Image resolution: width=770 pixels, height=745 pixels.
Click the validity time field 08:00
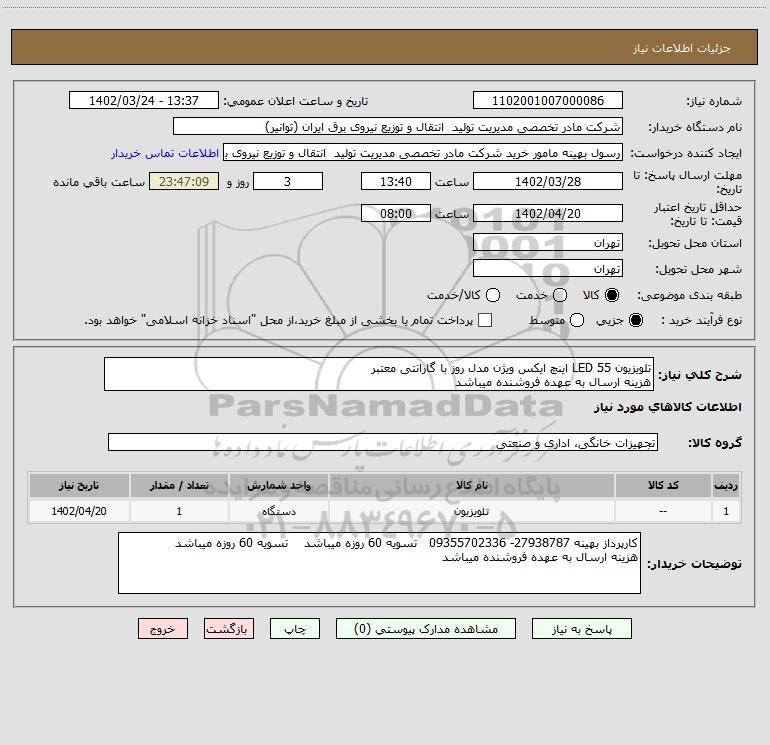click(x=396, y=213)
